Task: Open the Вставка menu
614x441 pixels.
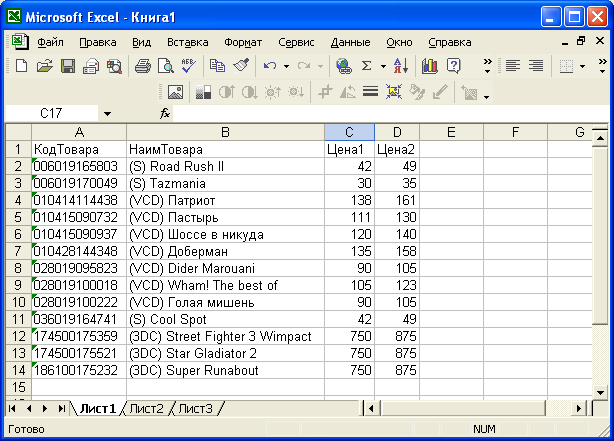Action: [188, 42]
